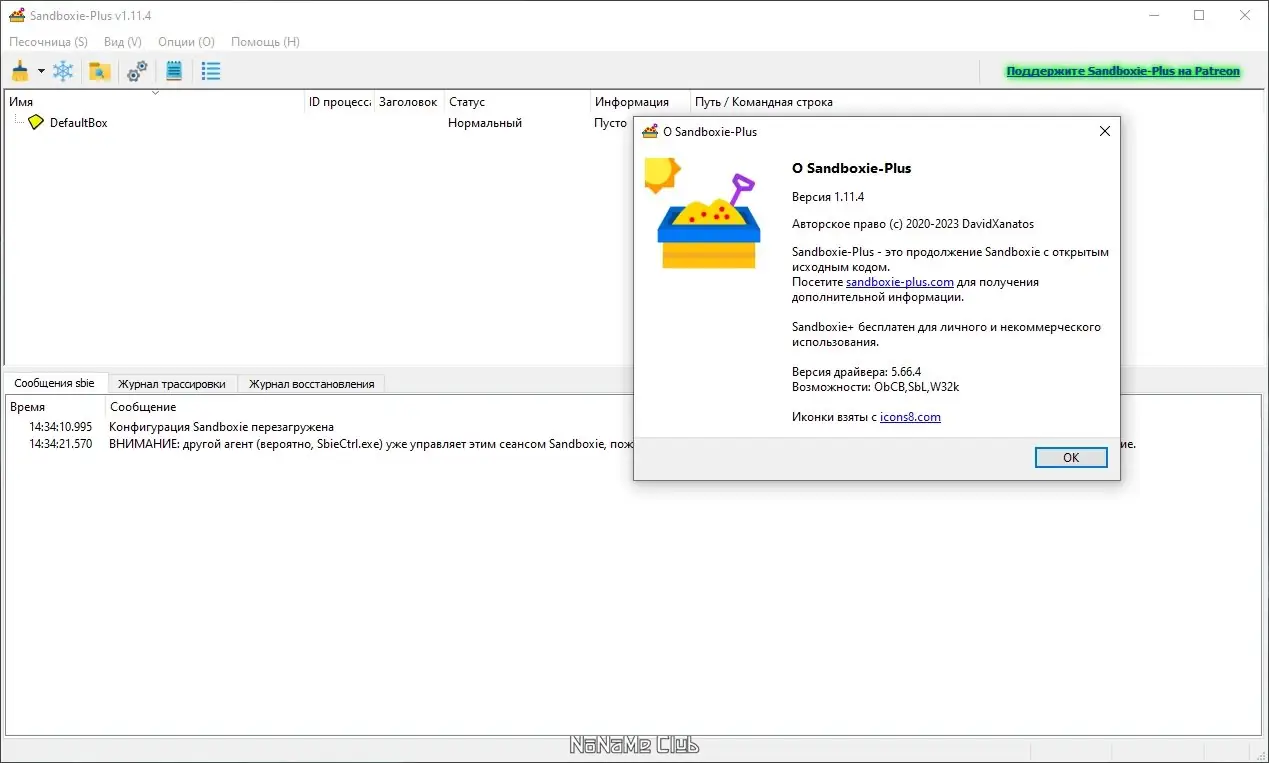Click the bulleted list toolbar icon
The image size is (1269, 763).
click(x=211, y=71)
